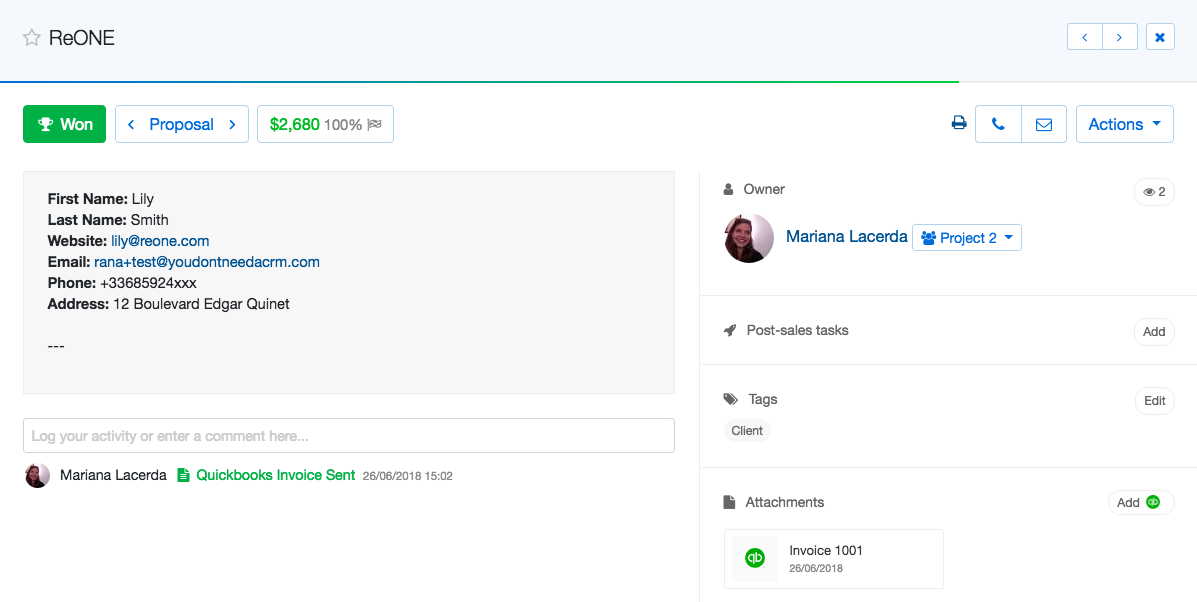Move to previous pipeline step chevron

[131, 124]
